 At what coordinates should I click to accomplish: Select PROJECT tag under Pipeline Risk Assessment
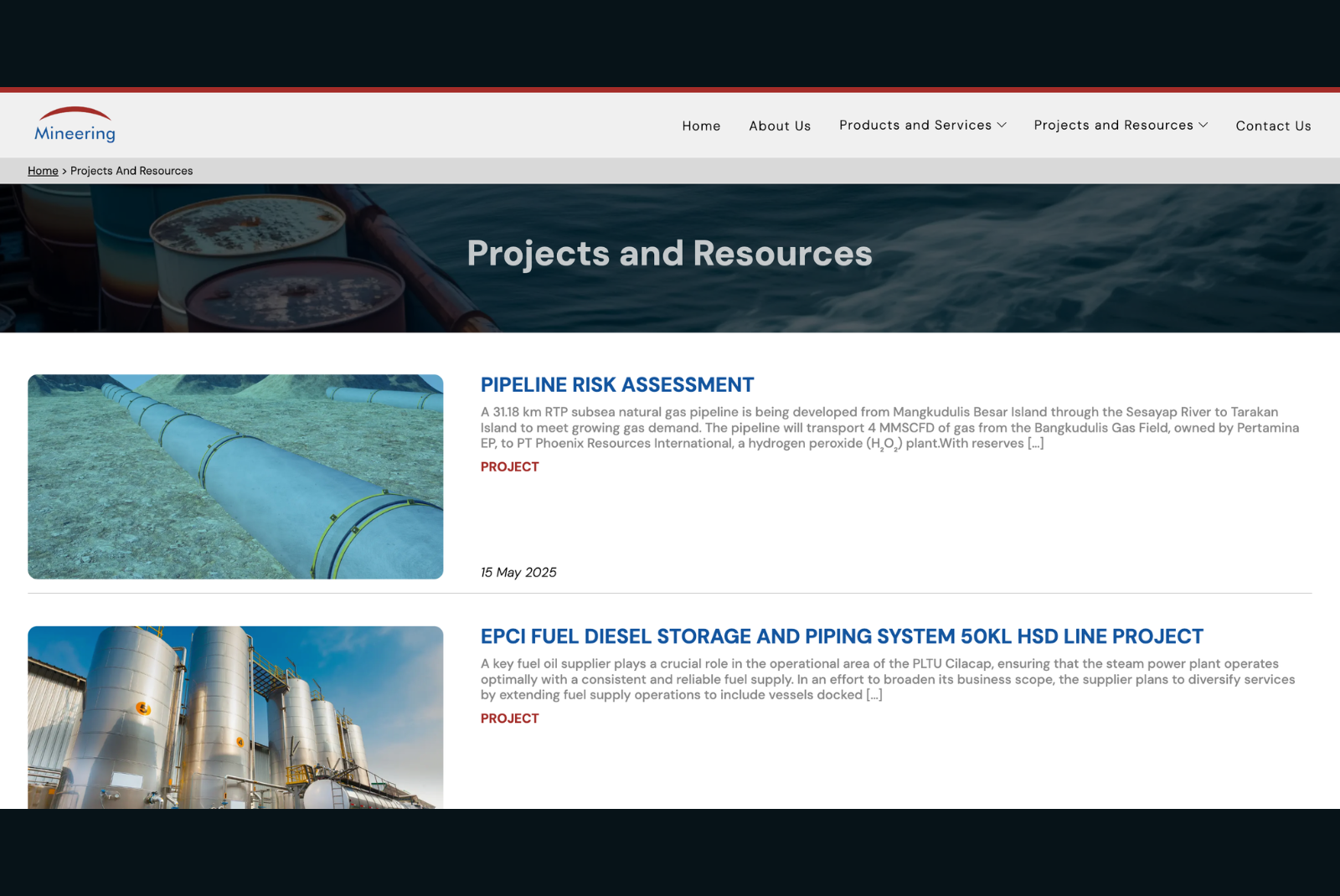(x=509, y=466)
